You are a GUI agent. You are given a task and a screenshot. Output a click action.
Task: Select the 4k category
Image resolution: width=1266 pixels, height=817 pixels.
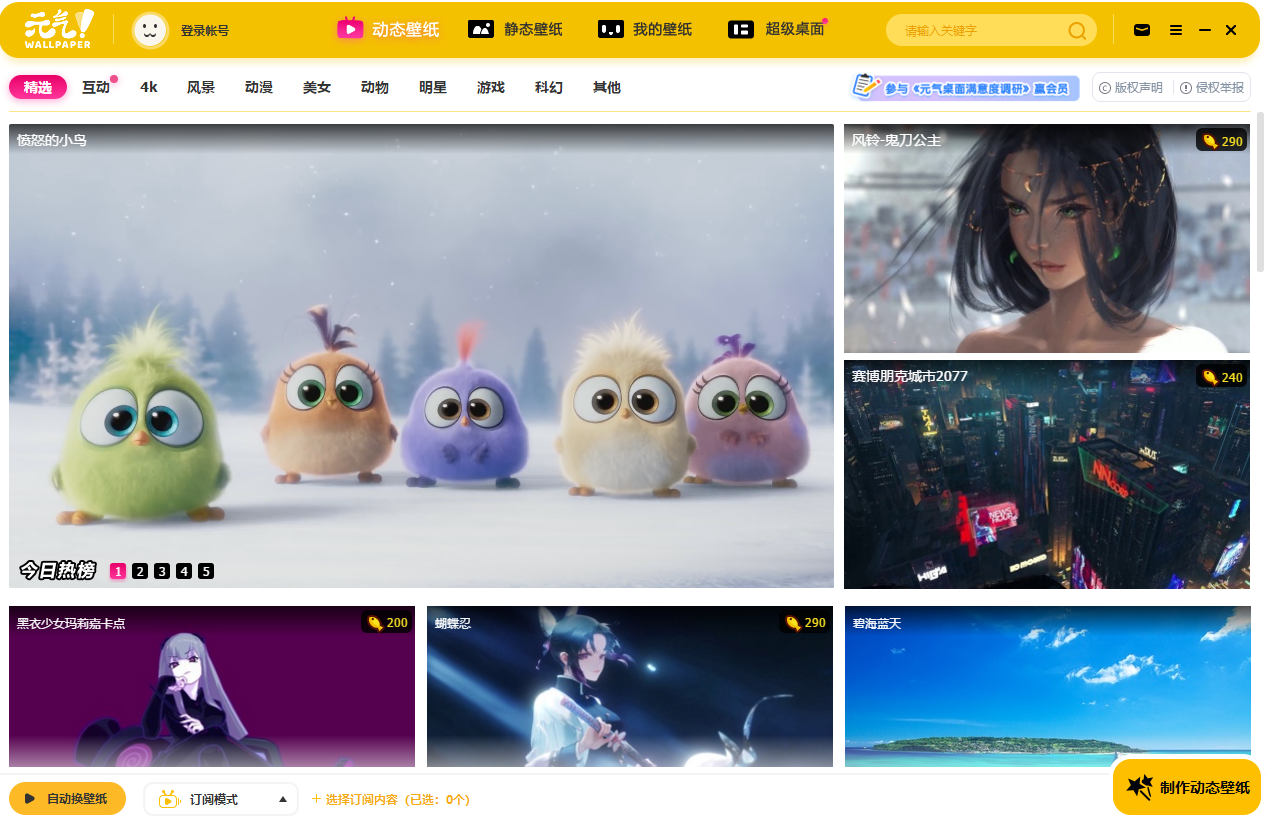(x=149, y=87)
